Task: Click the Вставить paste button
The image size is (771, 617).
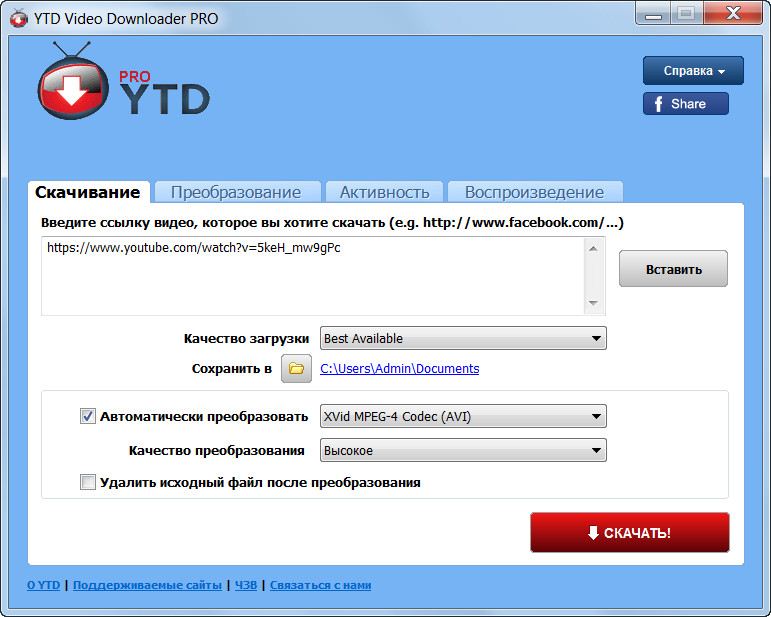Action: 673,269
